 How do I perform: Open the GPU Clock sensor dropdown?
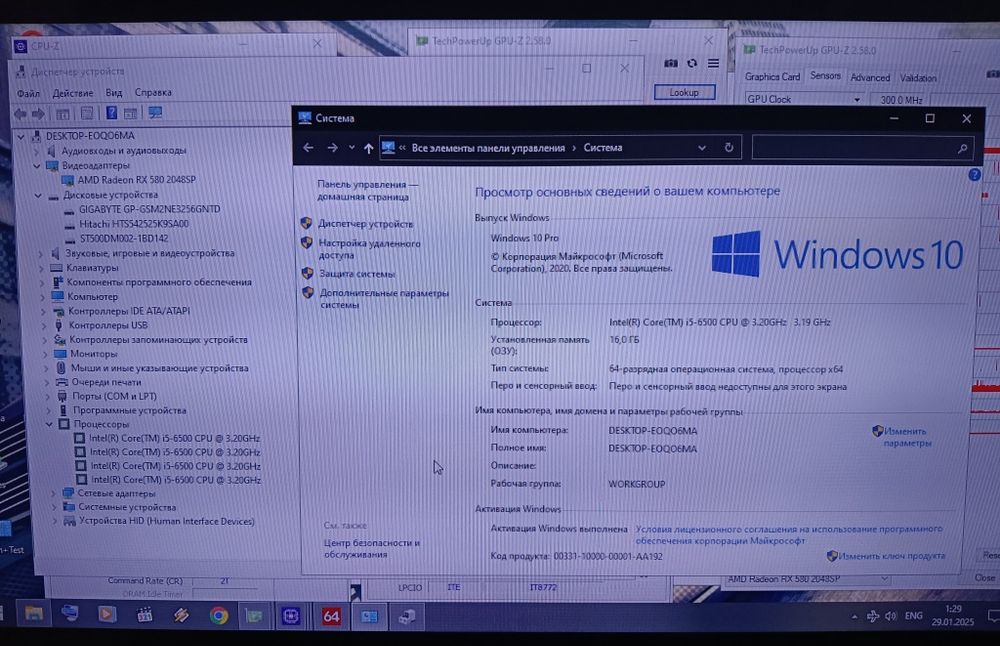pyautogui.click(x=857, y=99)
